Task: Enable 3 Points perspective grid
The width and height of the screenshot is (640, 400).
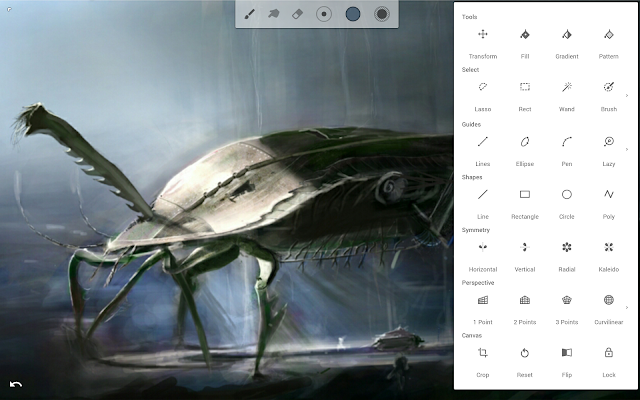Action: coord(567,300)
